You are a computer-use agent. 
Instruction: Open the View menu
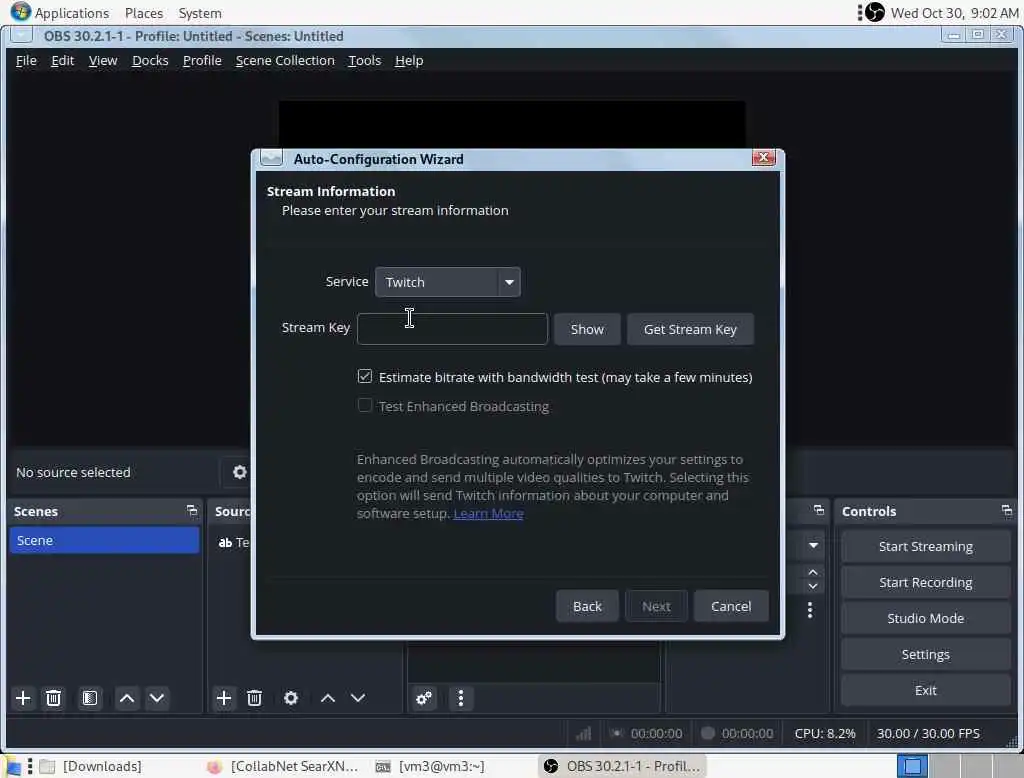point(103,61)
